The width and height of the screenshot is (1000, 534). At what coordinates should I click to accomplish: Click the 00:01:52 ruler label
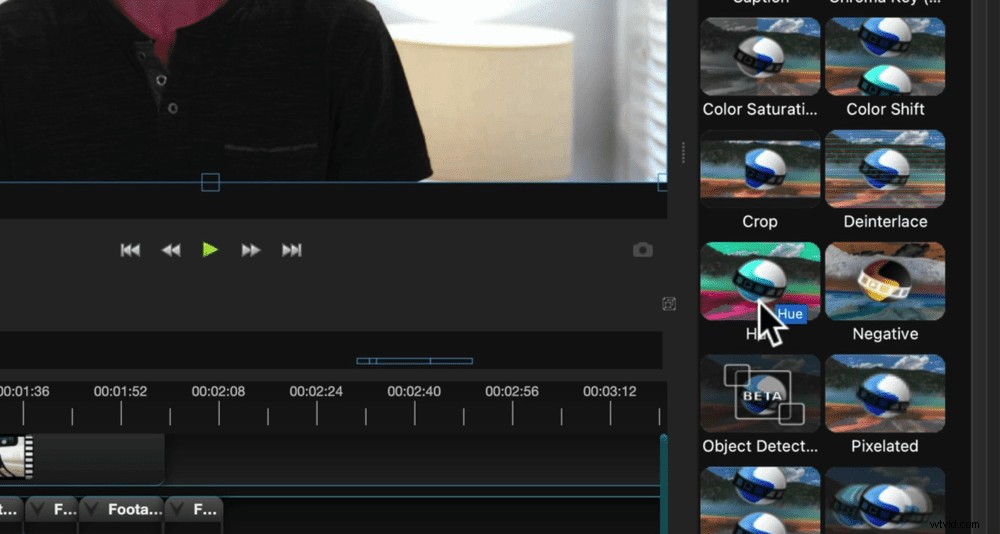121,391
